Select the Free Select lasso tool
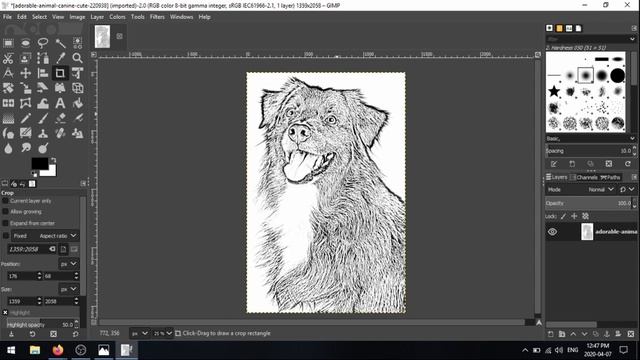Screen dimensions: 640x360 coord(43,43)
